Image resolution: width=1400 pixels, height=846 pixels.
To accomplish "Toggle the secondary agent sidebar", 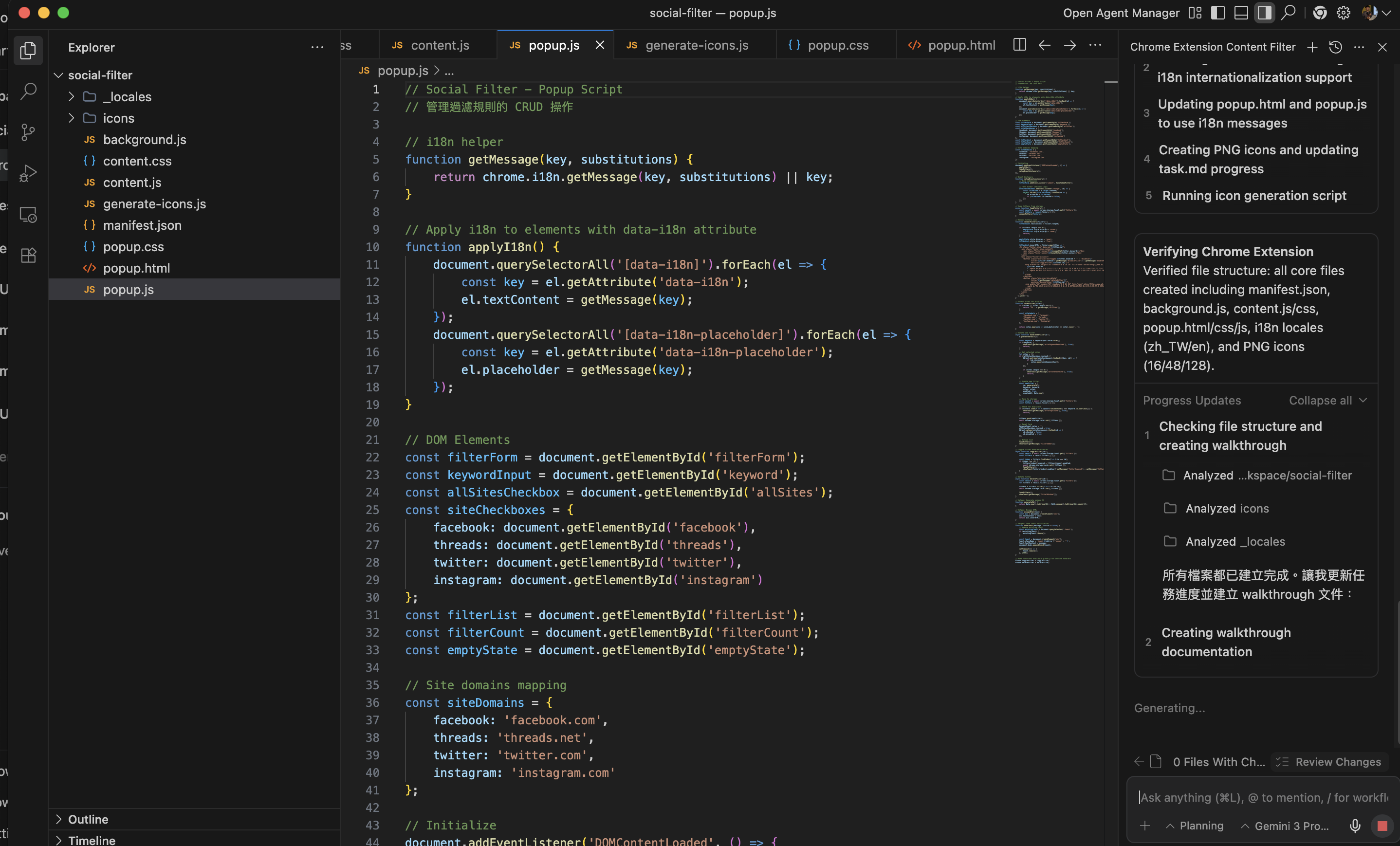I will tap(1264, 13).
